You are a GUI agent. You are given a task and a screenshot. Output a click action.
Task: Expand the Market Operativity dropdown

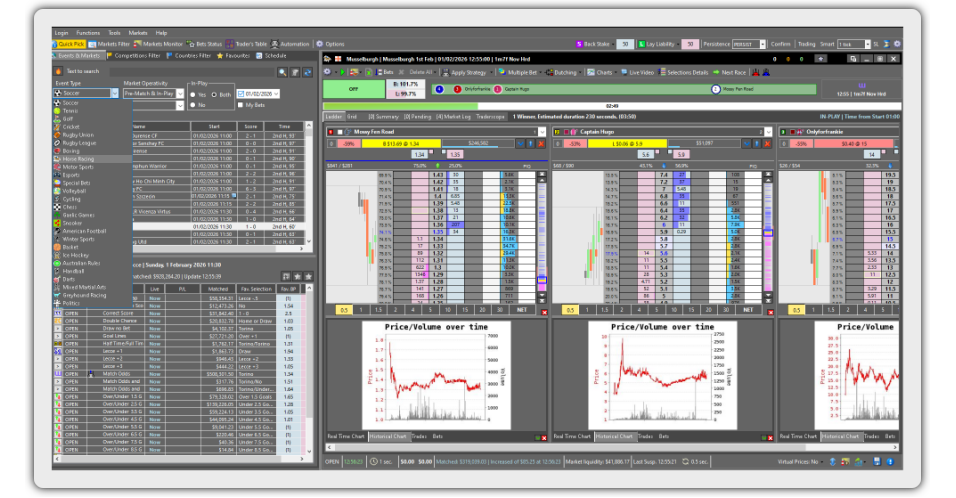coord(182,93)
